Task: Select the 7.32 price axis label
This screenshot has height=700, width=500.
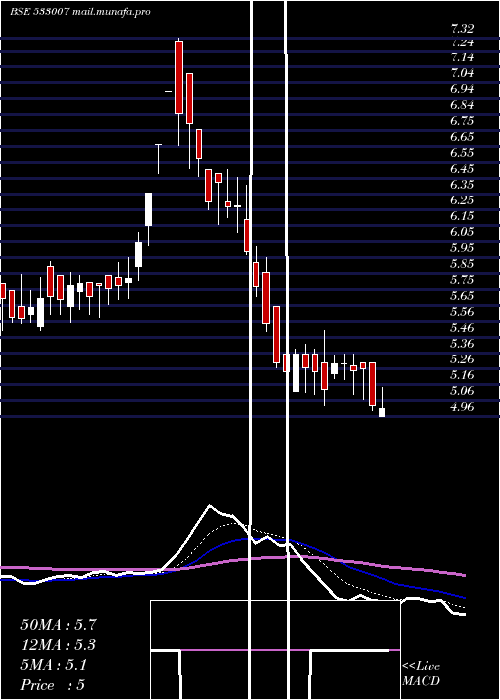Action: coord(462,29)
